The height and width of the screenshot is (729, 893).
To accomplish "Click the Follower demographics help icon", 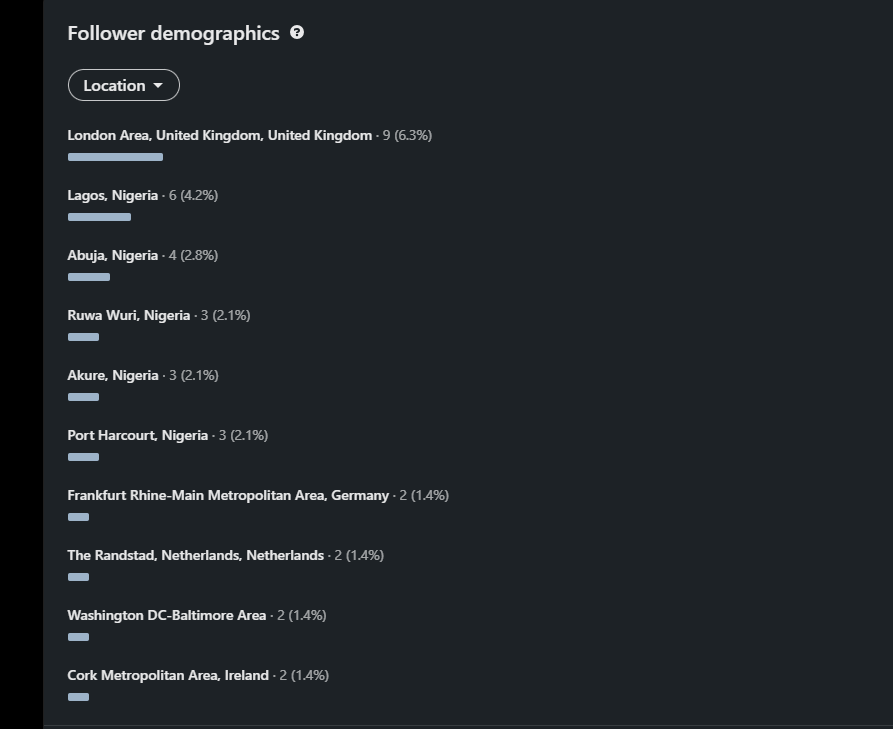I will pyautogui.click(x=297, y=32).
